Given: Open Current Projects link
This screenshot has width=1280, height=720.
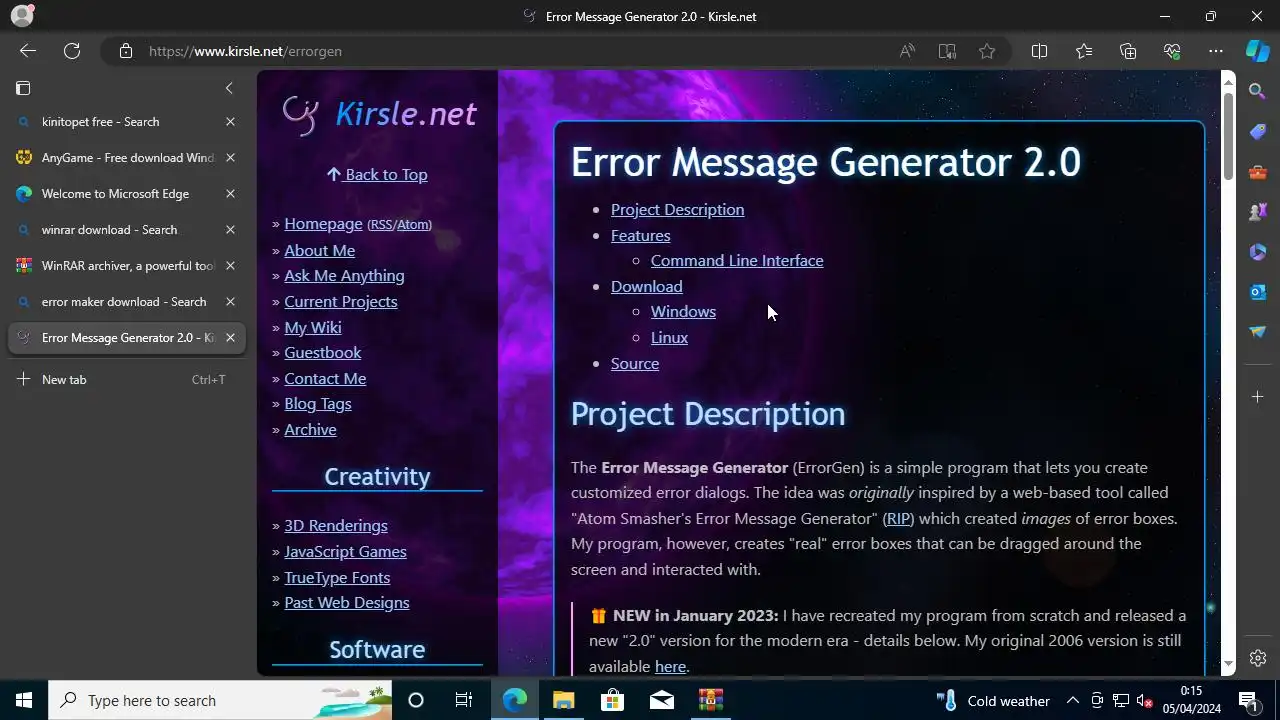Looking at the screenshot, I should pyautogui.click(x=340, y=302).
